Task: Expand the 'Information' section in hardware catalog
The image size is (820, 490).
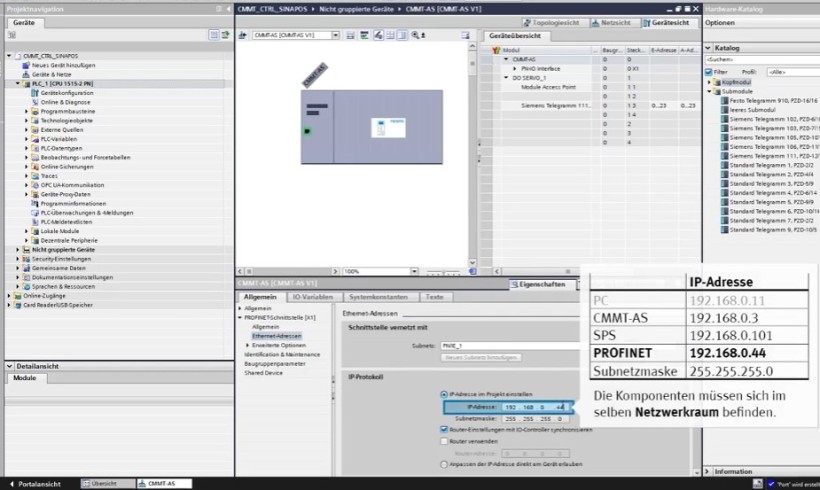Action: (708, 471)
